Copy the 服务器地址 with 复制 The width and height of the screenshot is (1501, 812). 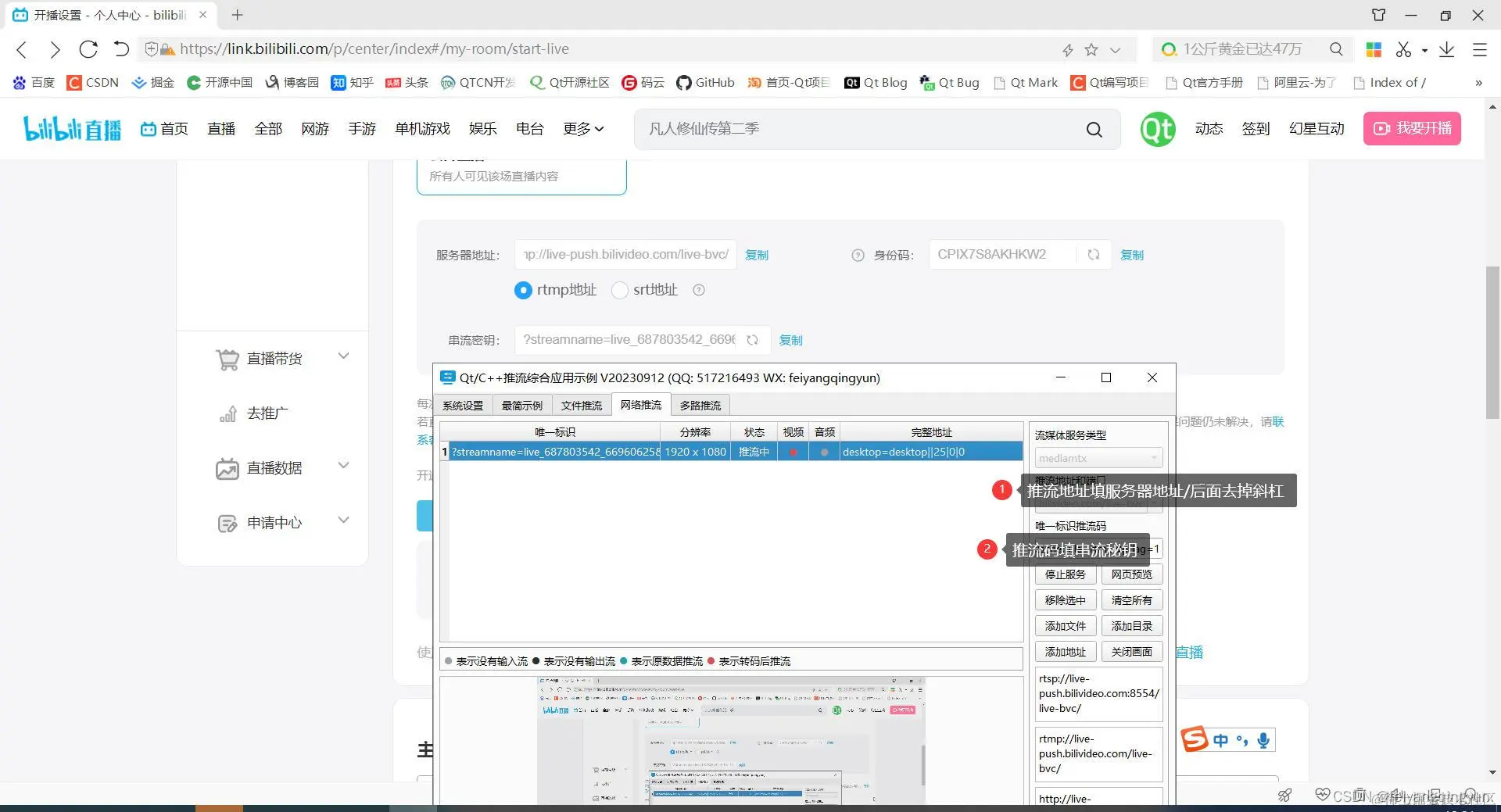(757, 255)
